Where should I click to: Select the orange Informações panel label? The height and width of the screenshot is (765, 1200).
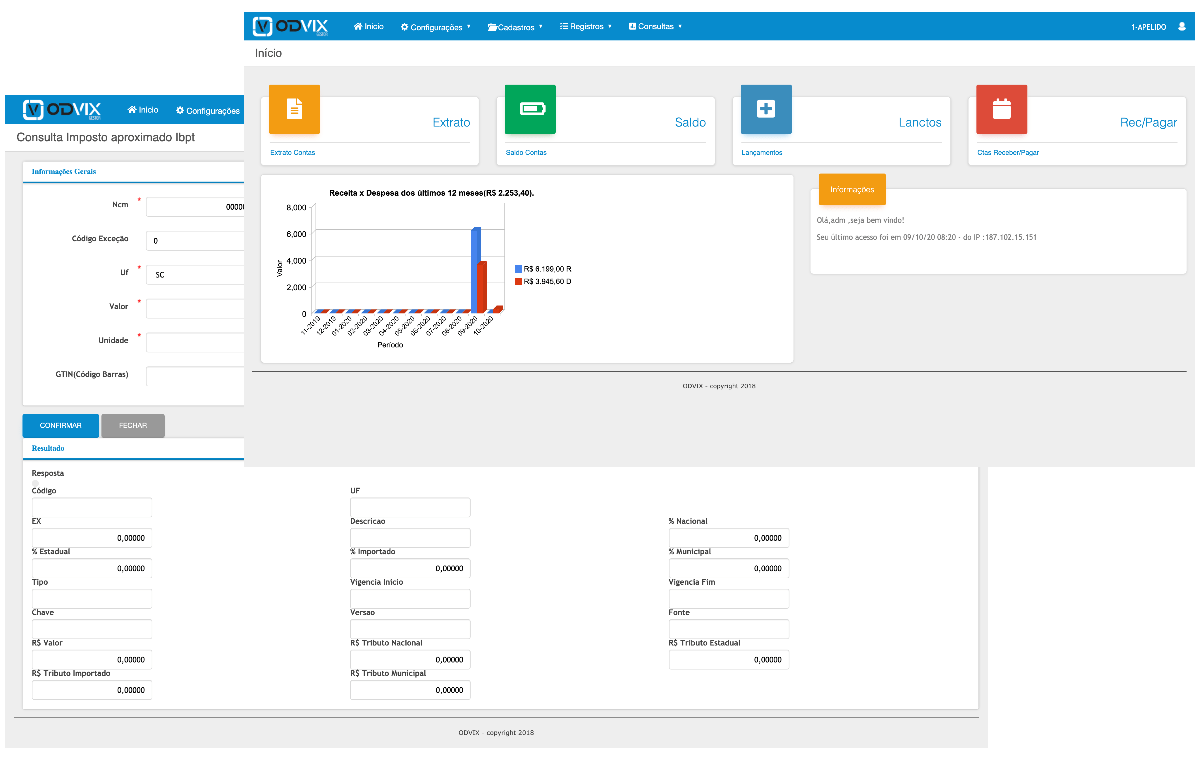[x=851, y=189]
